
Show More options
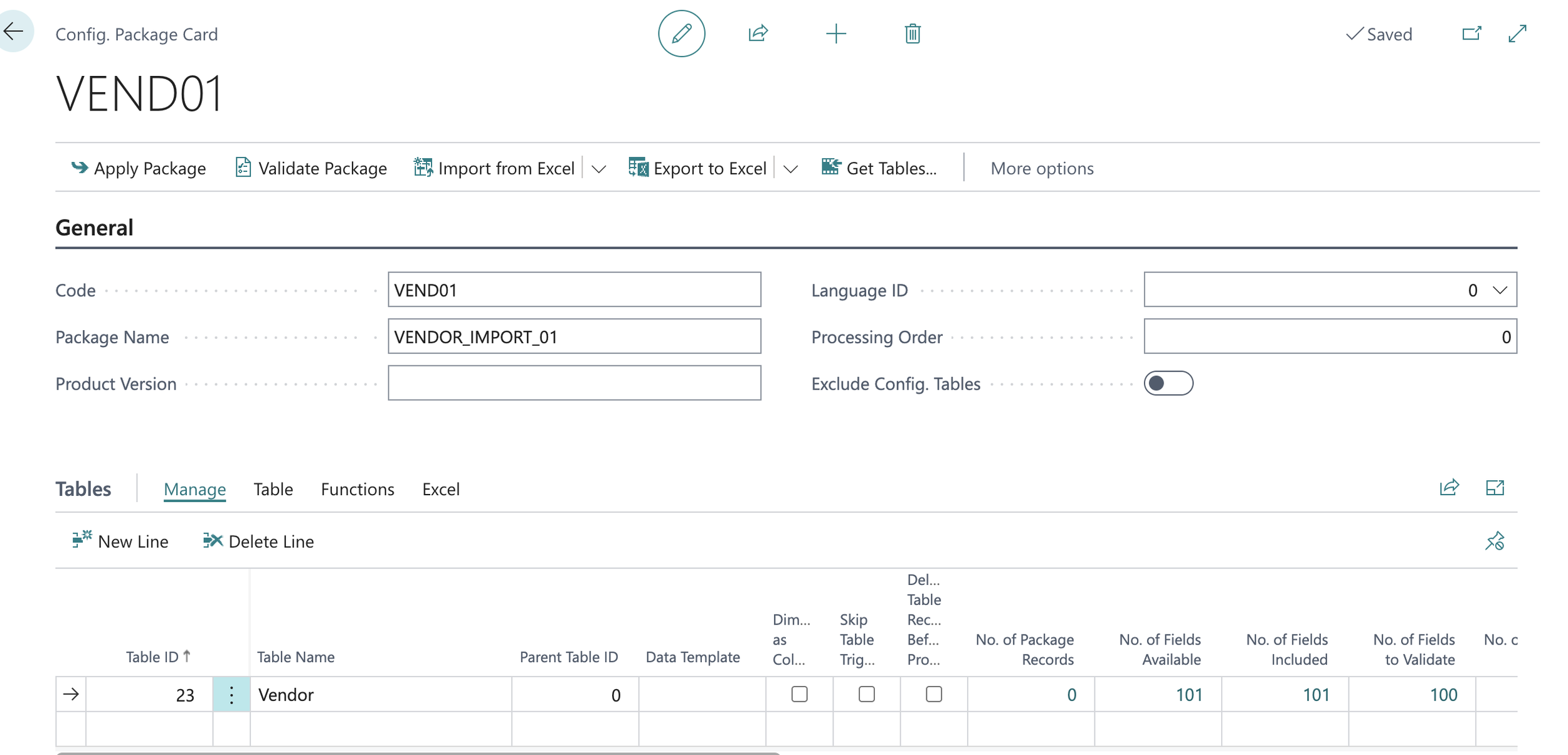tap(1042, 168)
